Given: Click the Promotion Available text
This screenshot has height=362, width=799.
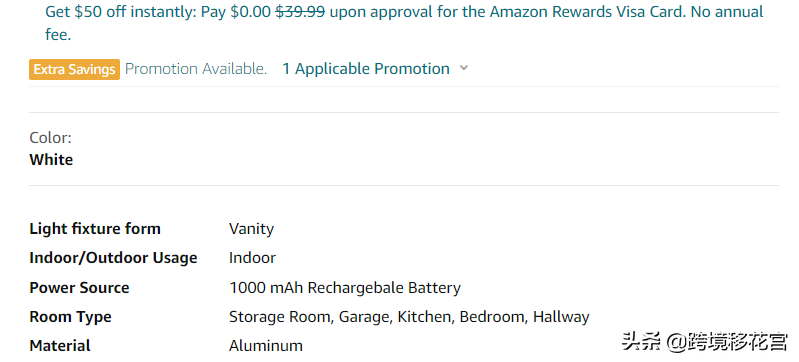Looking at the screenshot, I should click(x=196, y=69).
